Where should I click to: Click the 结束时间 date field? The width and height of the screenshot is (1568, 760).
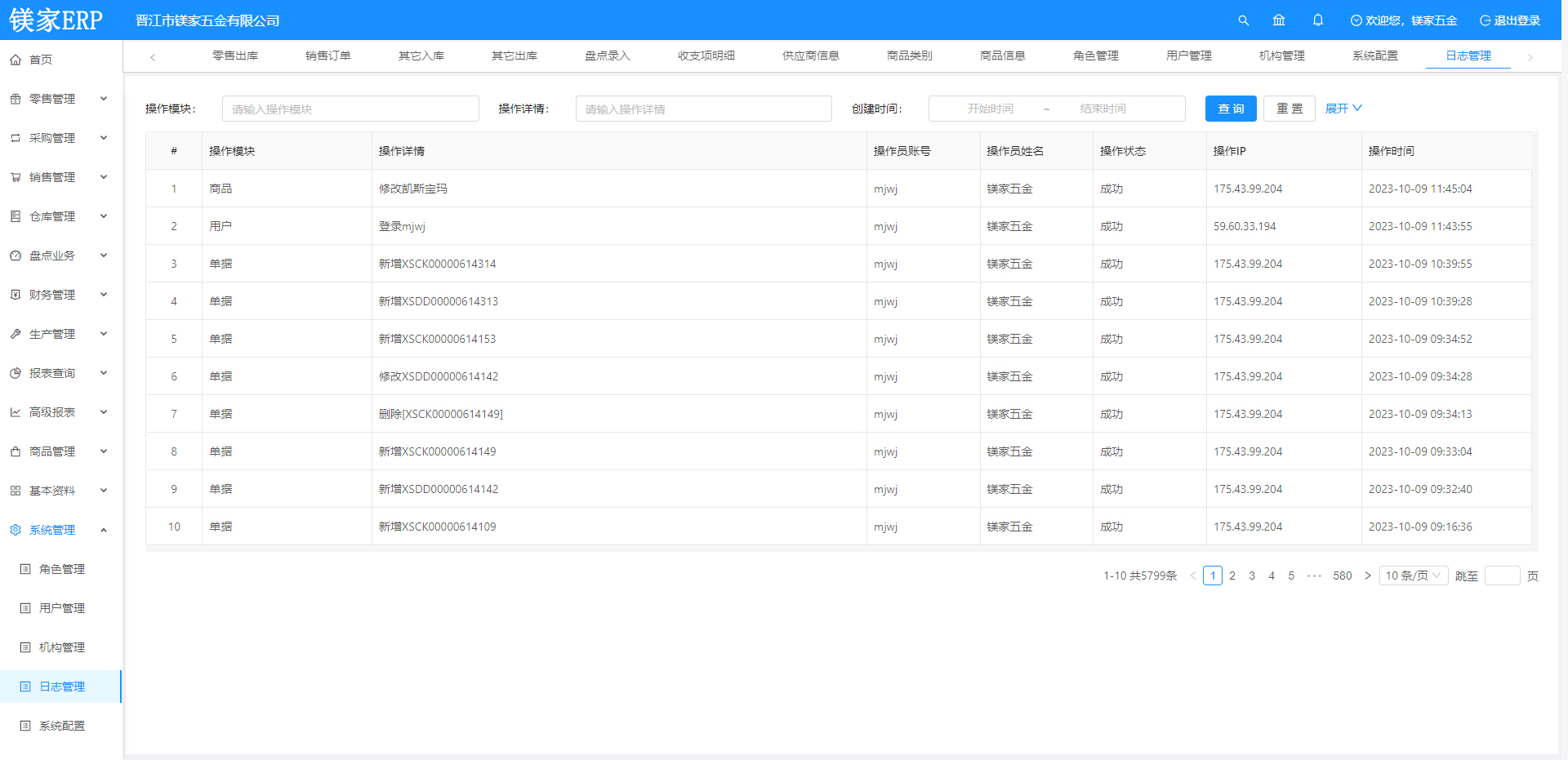tap(1102, 109)
